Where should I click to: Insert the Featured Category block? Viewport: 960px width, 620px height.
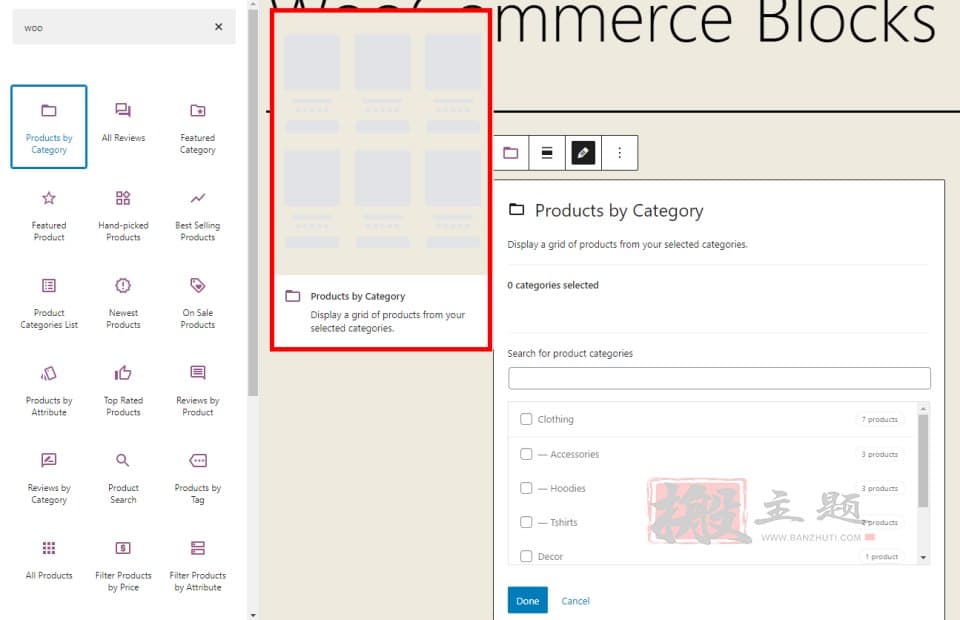[197, 127]
